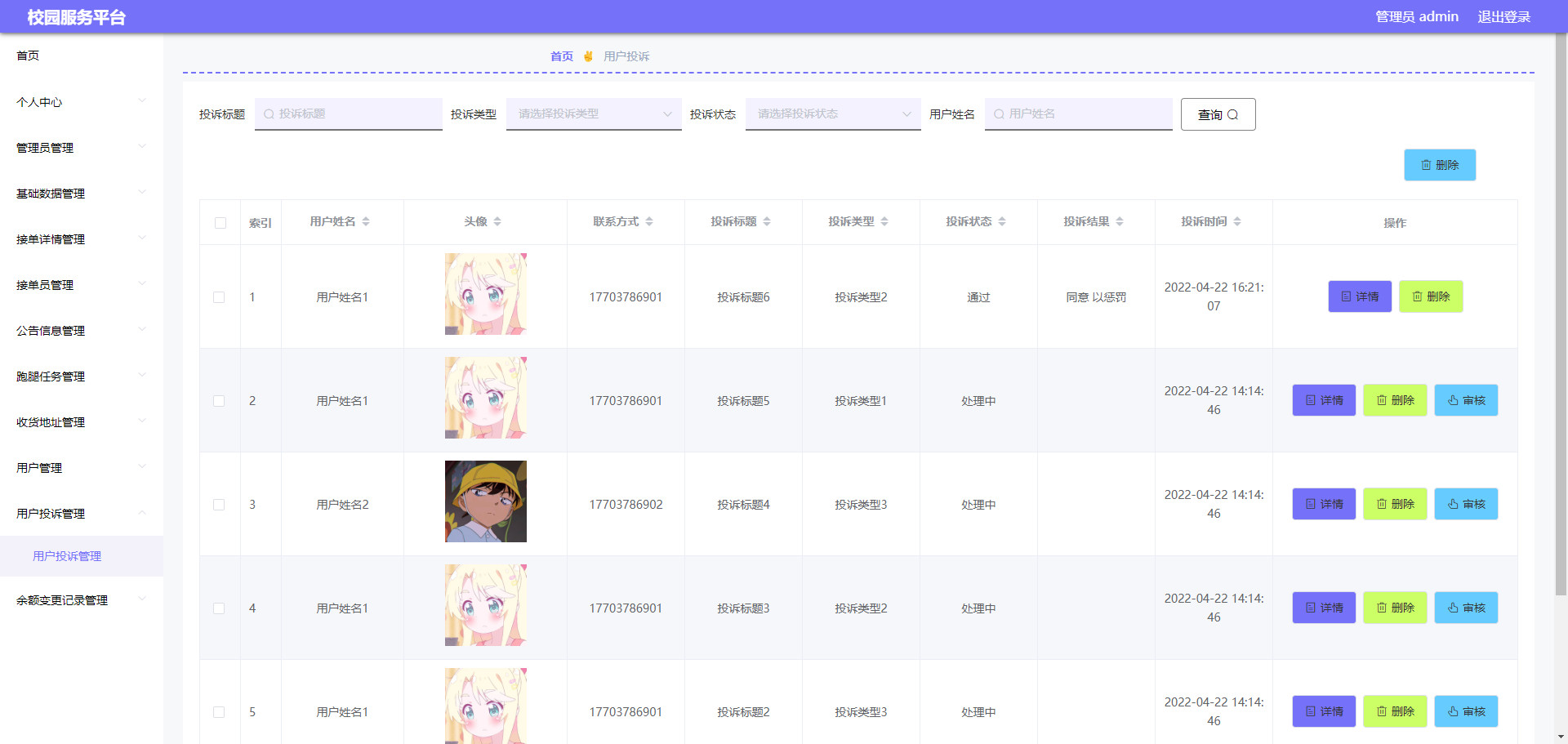The width and height of the screenshot is (1568, 744).
Task: Tick the checkbox for row 5
Action: pyautogui.click(x=219, y=712)
